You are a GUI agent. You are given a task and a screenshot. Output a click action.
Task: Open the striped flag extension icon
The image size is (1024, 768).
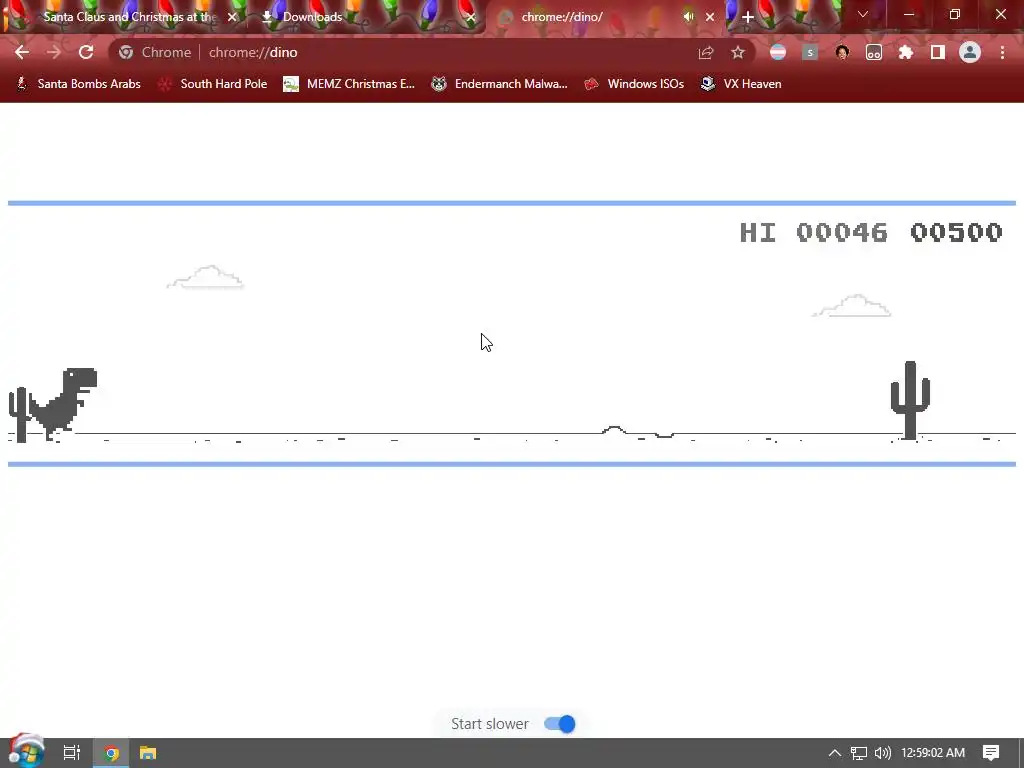coord(778,52)
